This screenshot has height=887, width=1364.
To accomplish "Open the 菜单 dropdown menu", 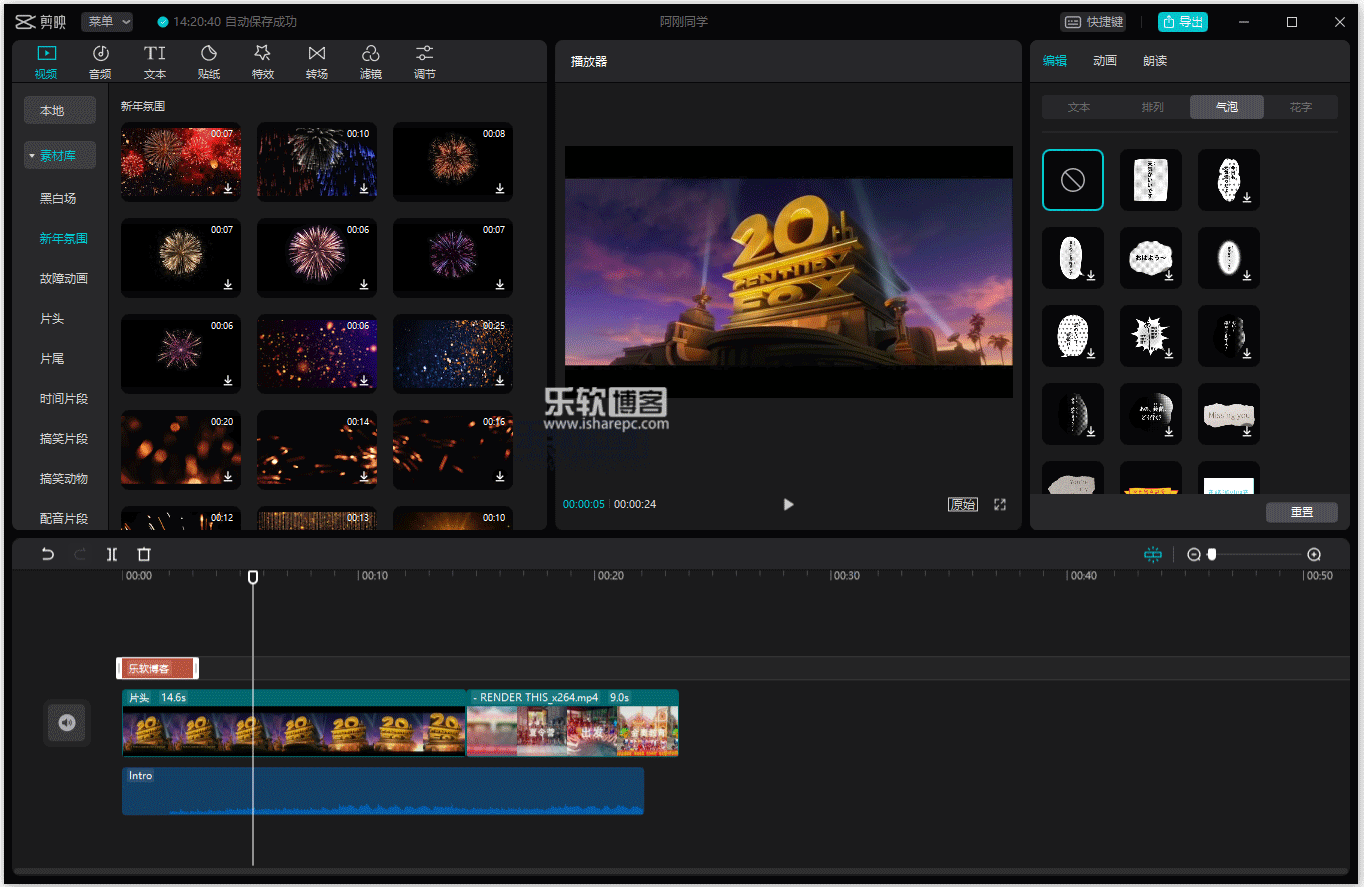I will (x=107, y=21).
